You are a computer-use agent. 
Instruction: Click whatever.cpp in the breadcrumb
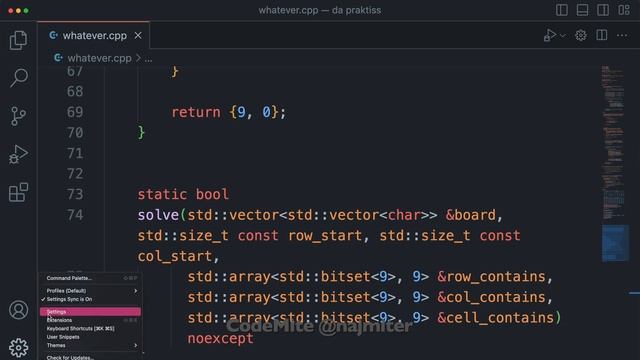click(99, 58)
